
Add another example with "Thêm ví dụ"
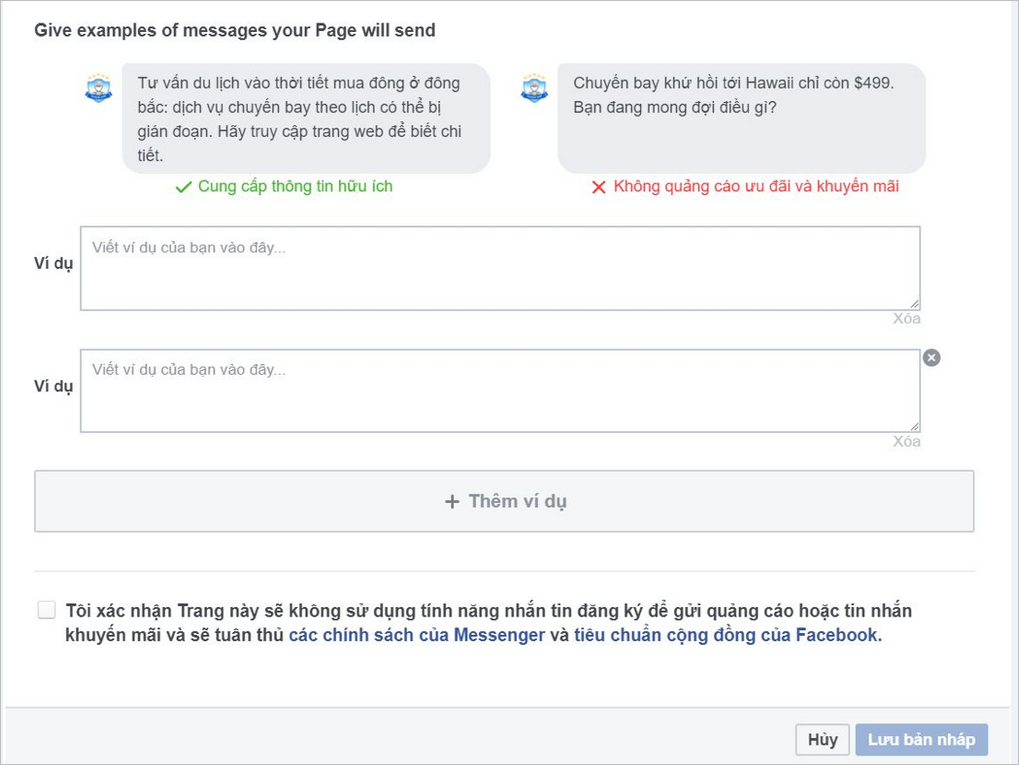click(504, 501)
